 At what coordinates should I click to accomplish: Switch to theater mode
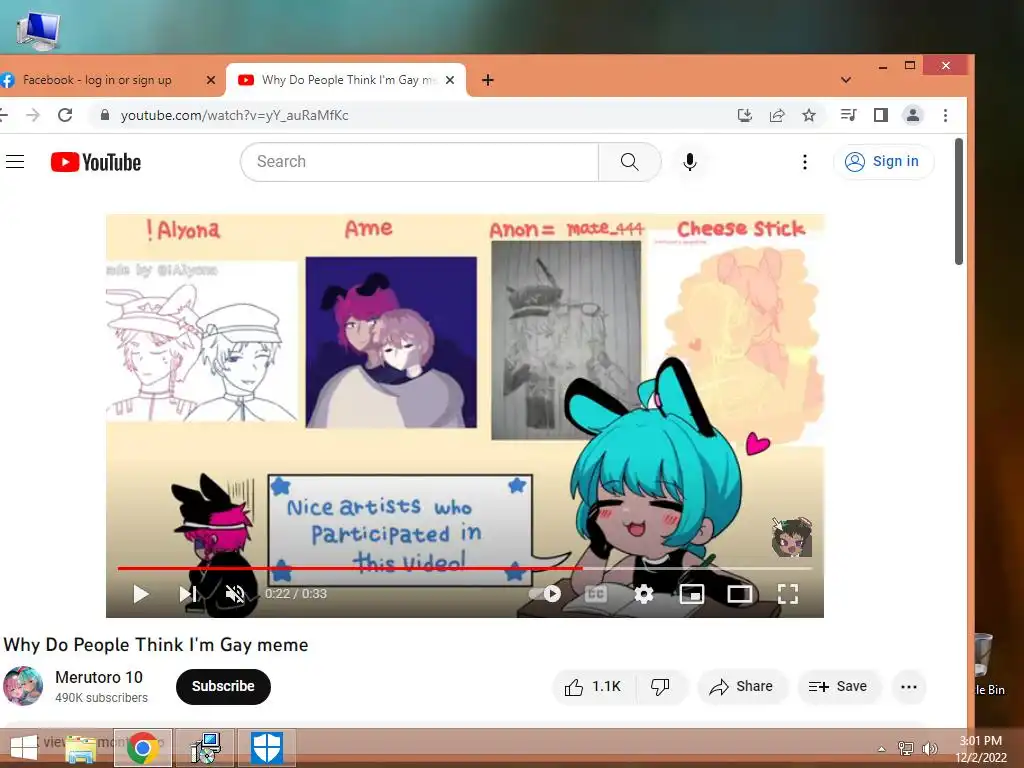(739, 594)
